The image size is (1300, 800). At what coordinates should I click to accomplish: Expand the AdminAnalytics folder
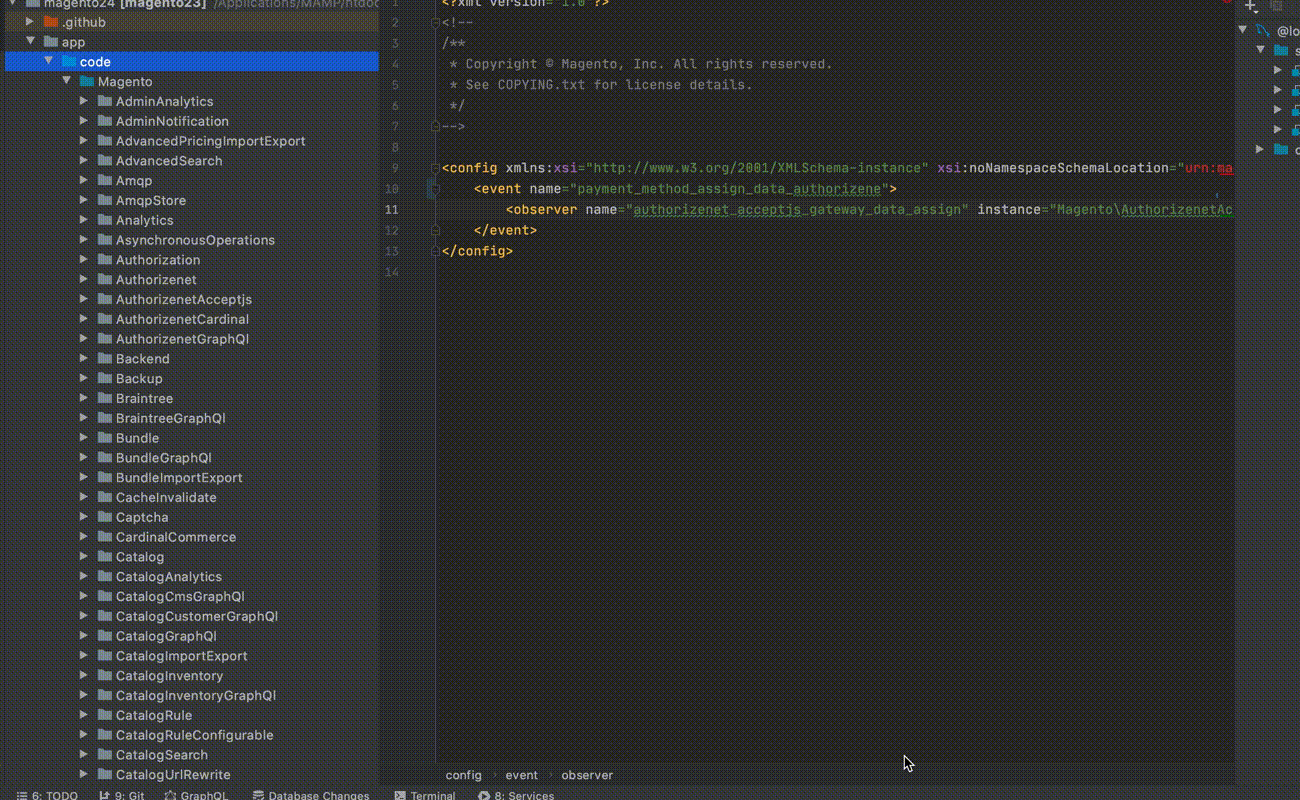coord(84,101)
